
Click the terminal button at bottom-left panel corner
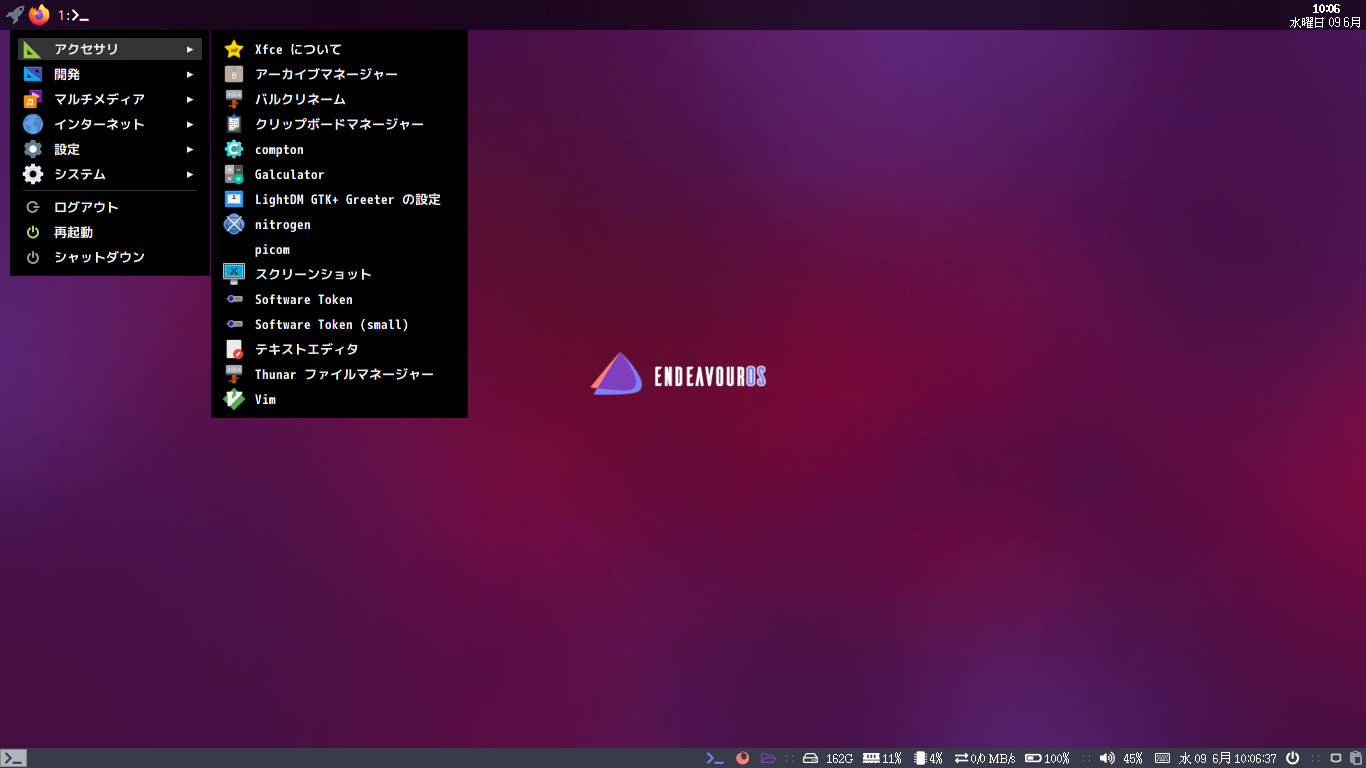click(x=14, y=758)
